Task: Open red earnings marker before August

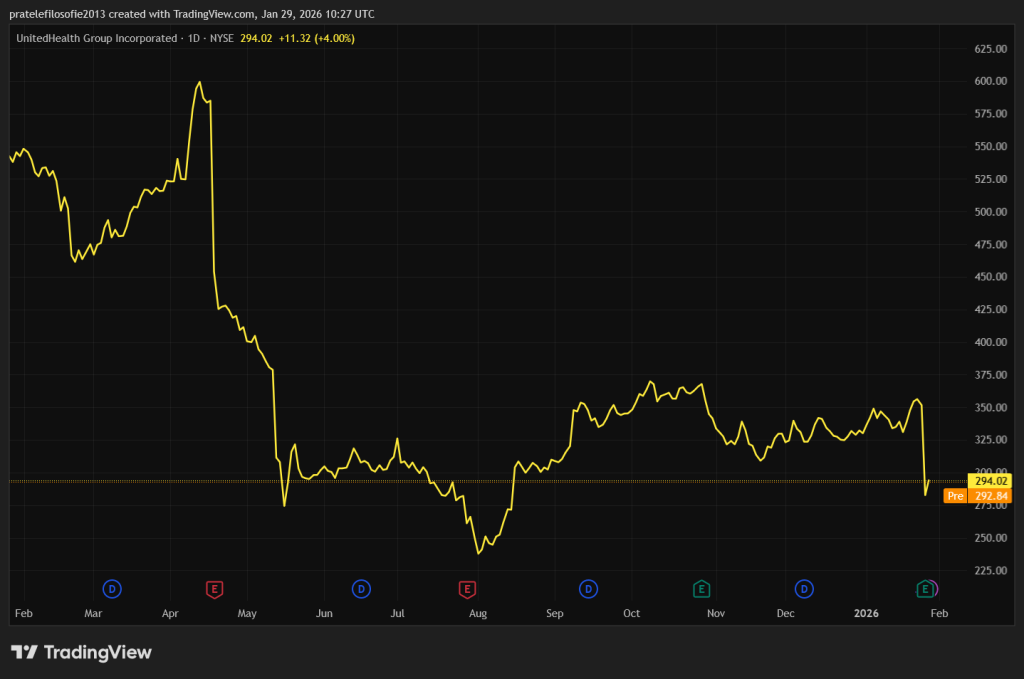Action: point(466,589)
